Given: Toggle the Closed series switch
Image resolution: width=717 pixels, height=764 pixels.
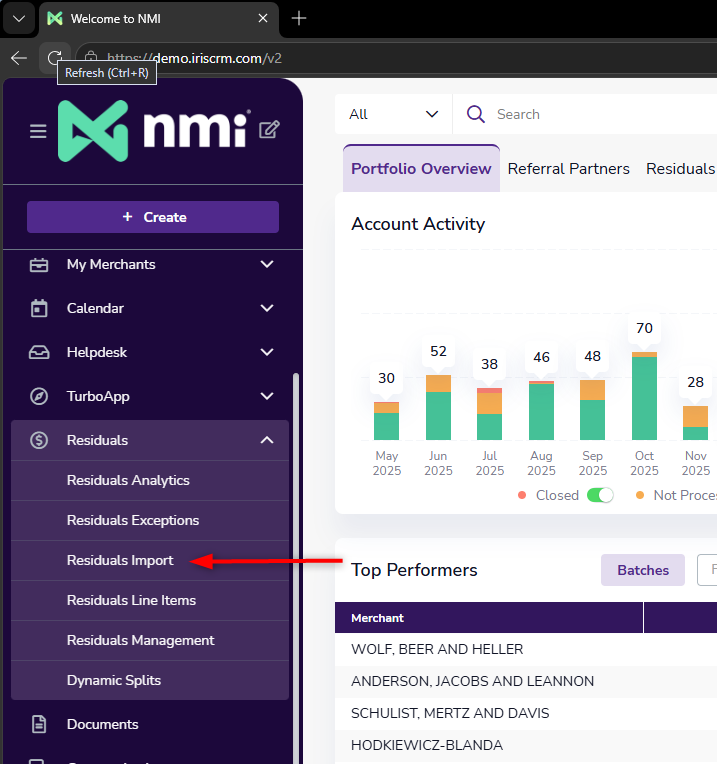Looking at the screenshot, I should click(x=600, y=495).
